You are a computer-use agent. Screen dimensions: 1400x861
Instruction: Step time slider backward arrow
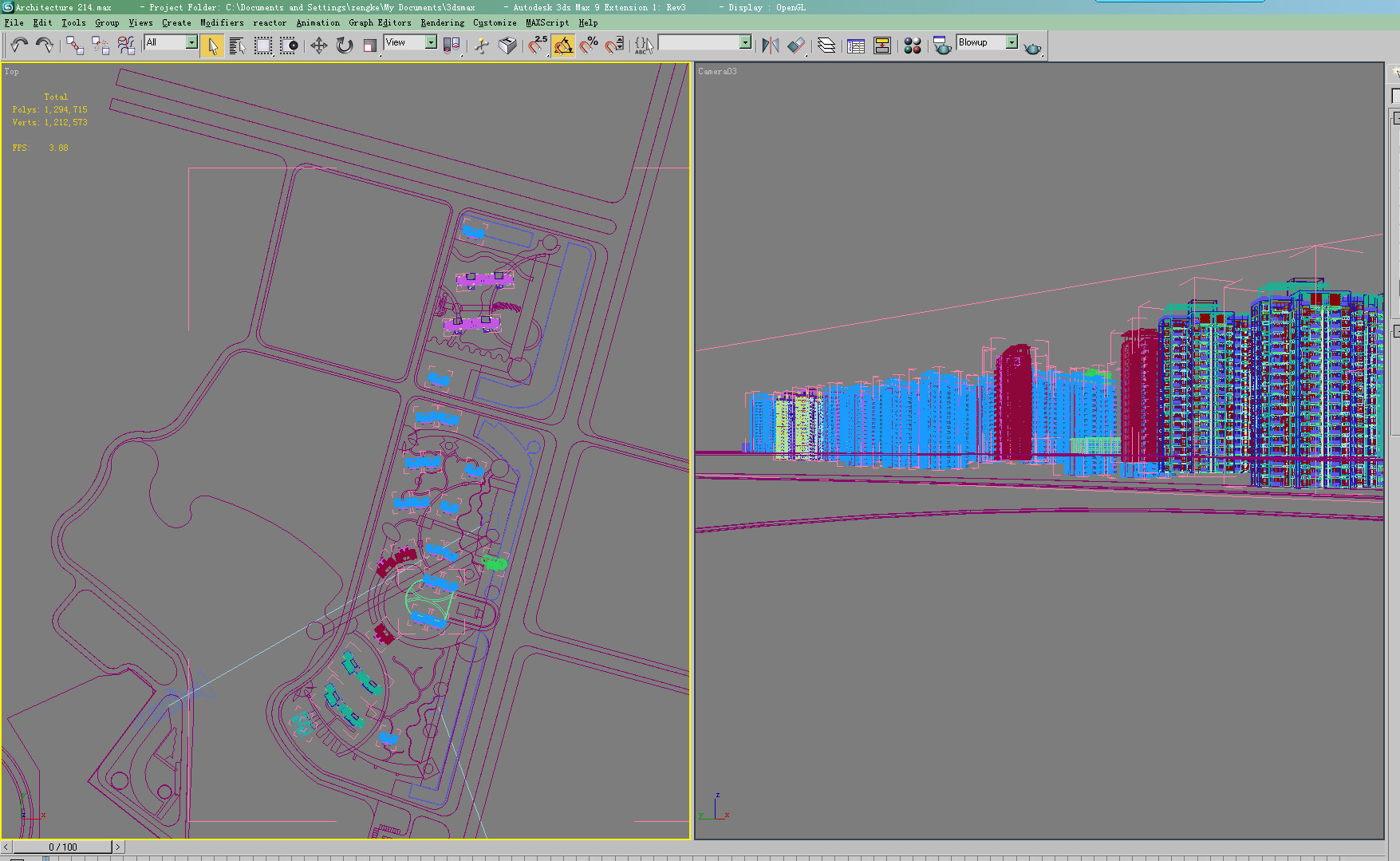[6, 847]
